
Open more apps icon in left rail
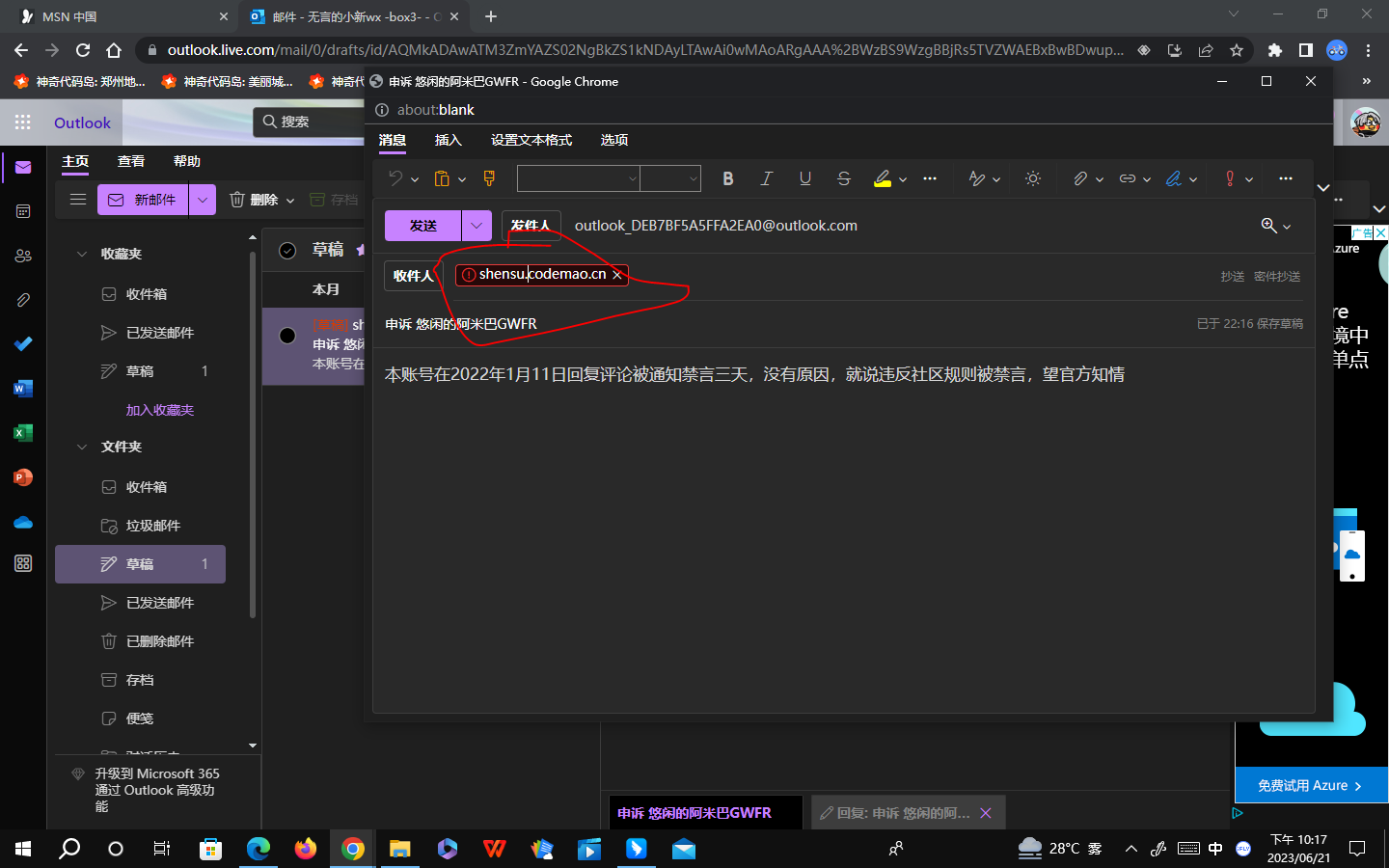click(23, 563)
